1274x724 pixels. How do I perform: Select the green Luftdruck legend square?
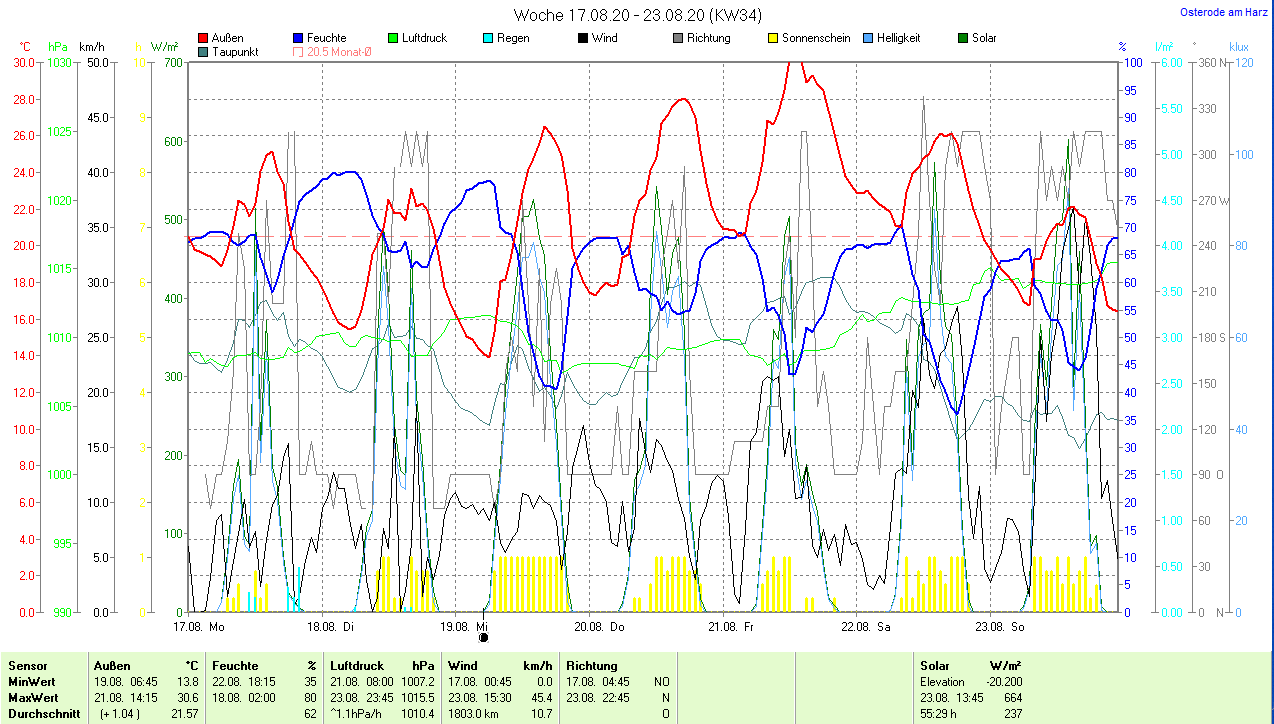point(393,38)
